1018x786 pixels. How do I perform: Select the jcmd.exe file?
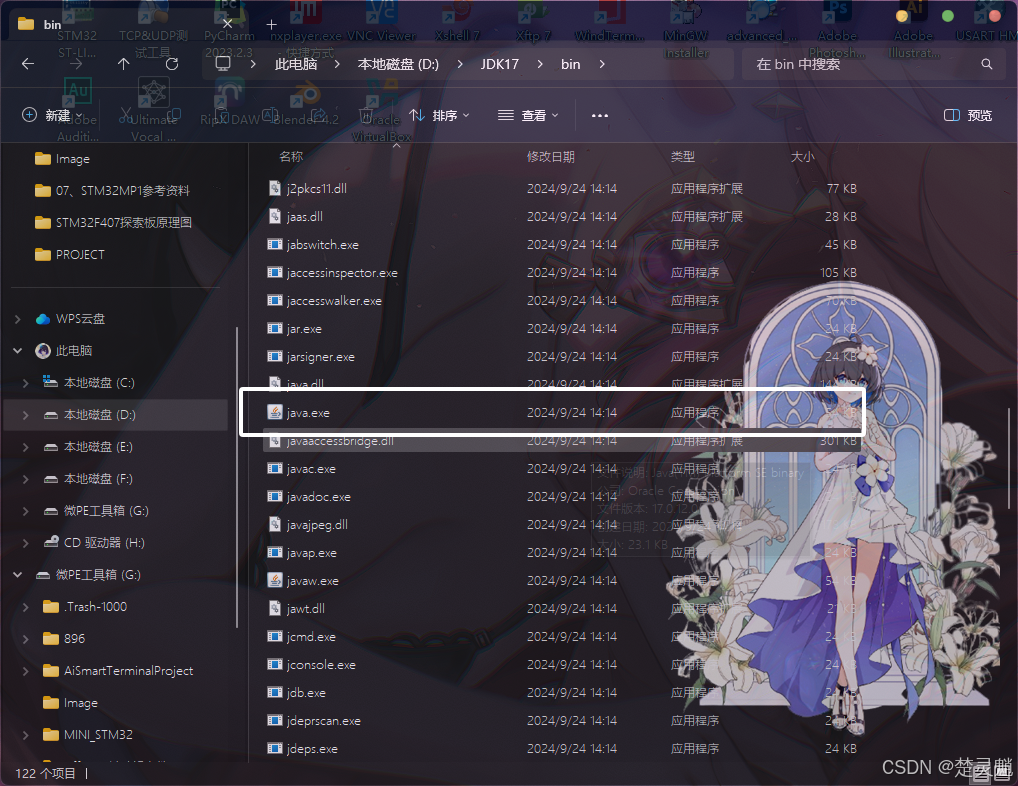tap(562, 636)
